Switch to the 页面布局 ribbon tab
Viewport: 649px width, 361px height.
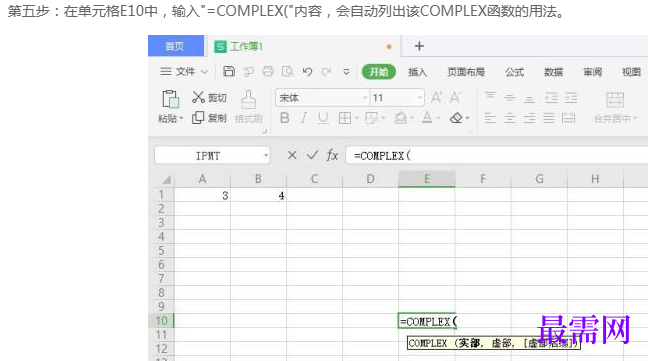click(466, 72)
